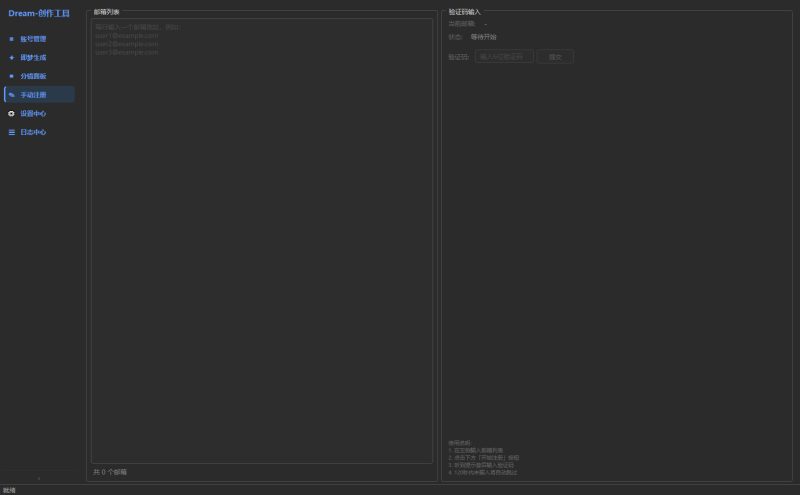This screenshot has height=495, width=800.
Task: Collapse the sidebar using the bottom arrow
Action: pyautogui.click(x=39, y=479)
